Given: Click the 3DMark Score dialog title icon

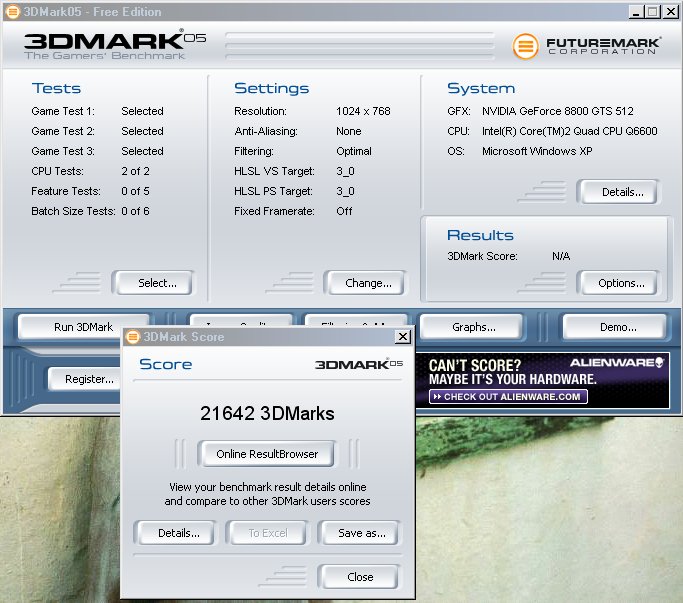Looking at the screenshot, I should (x=133, y=337).
